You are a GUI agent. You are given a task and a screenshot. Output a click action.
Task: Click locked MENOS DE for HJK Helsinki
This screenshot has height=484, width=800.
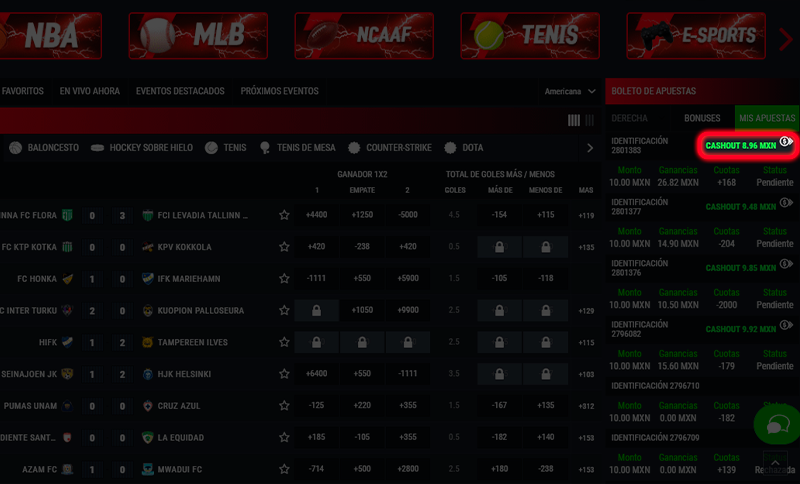[x=545, y=374]
